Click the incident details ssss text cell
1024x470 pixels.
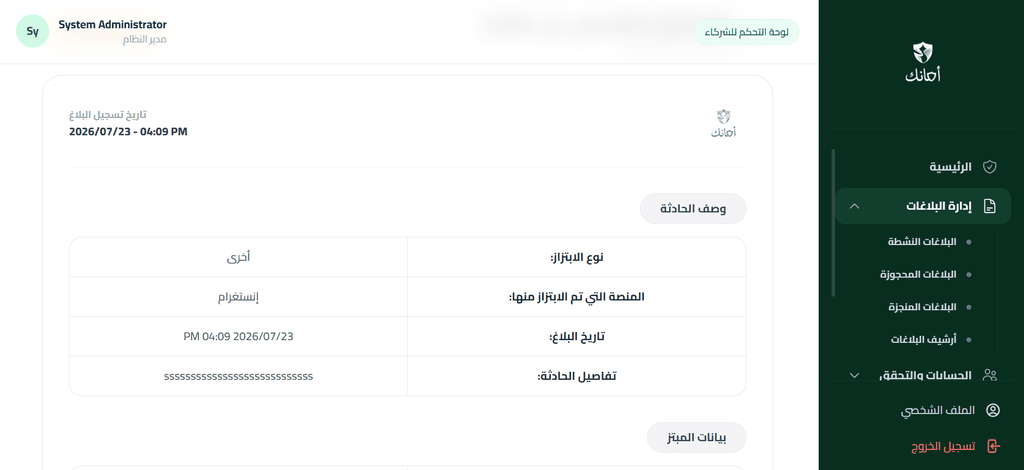tap(238, 376)
